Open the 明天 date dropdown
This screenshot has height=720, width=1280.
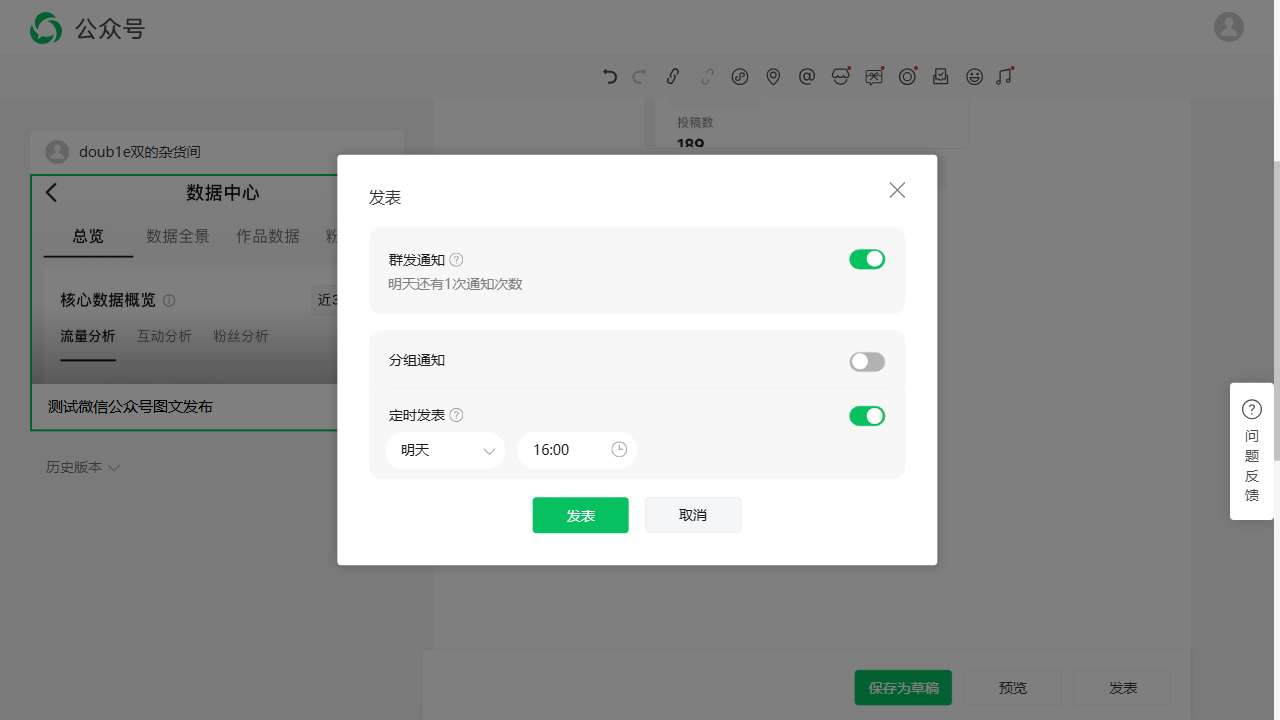(445, 450)
